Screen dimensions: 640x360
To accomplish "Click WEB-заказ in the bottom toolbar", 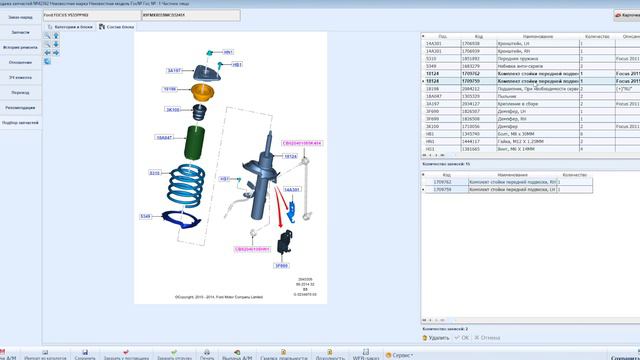I will point(365,355).
